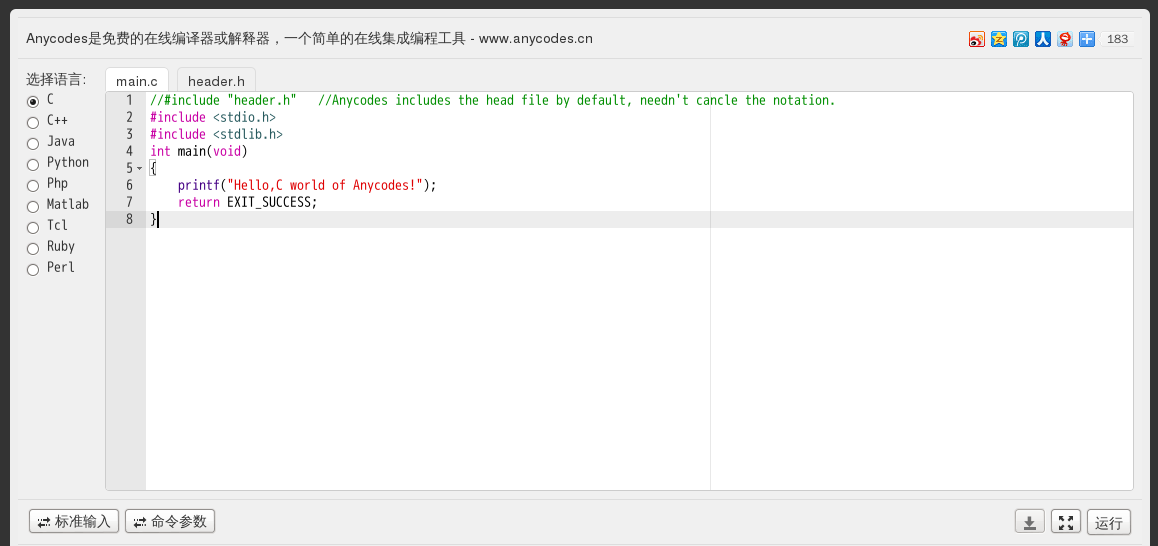Place cursor after closing brace on line 8
This screenshot has width=1158, height=546.
pos(157,219)
